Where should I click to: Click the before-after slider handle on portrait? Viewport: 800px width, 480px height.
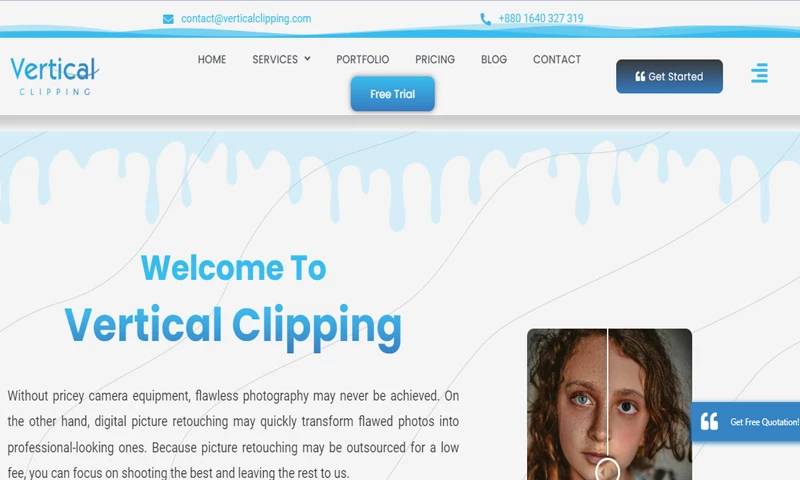tap(607, 470)
